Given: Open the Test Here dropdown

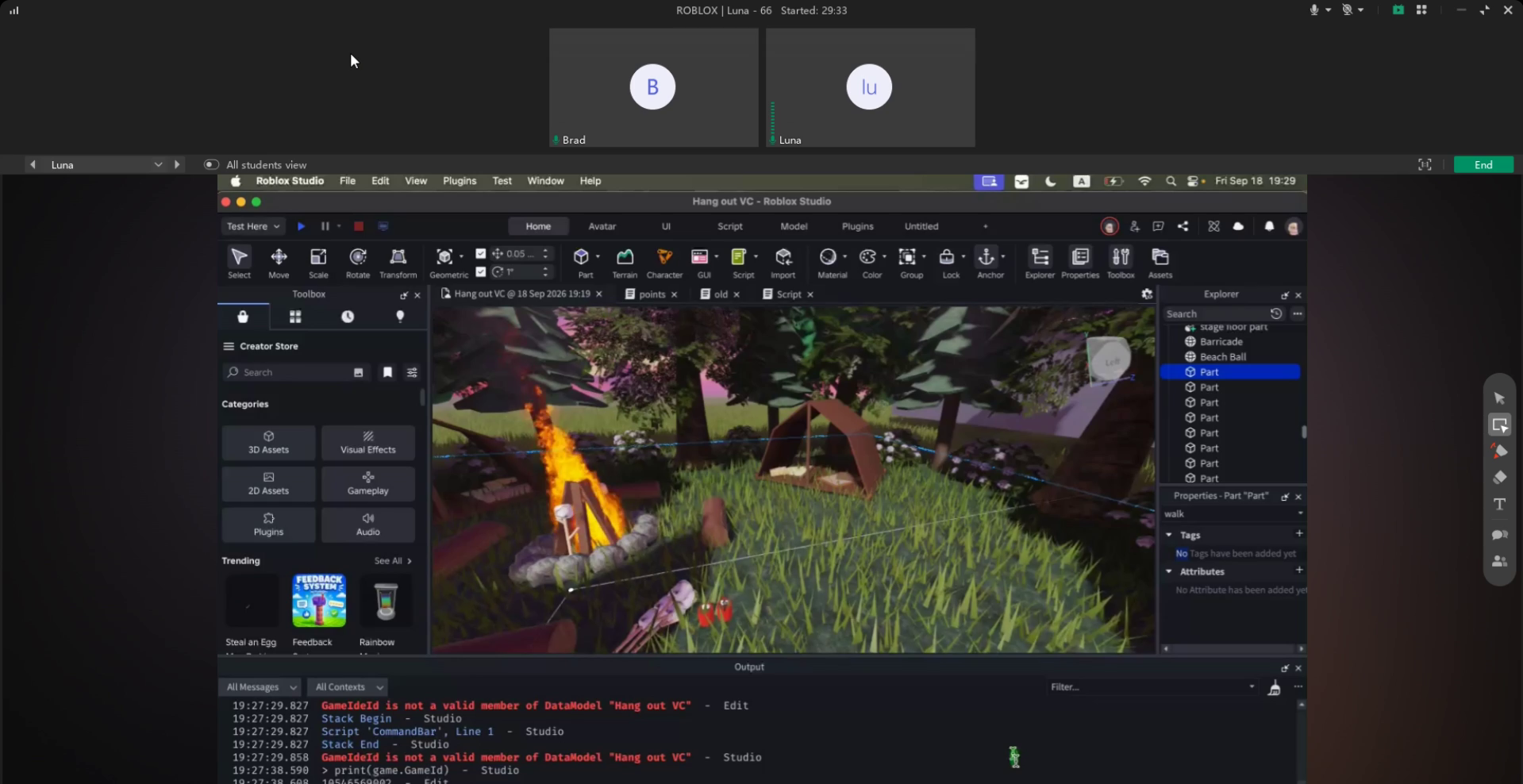Looking at the screenshot, I should point(253,226).
